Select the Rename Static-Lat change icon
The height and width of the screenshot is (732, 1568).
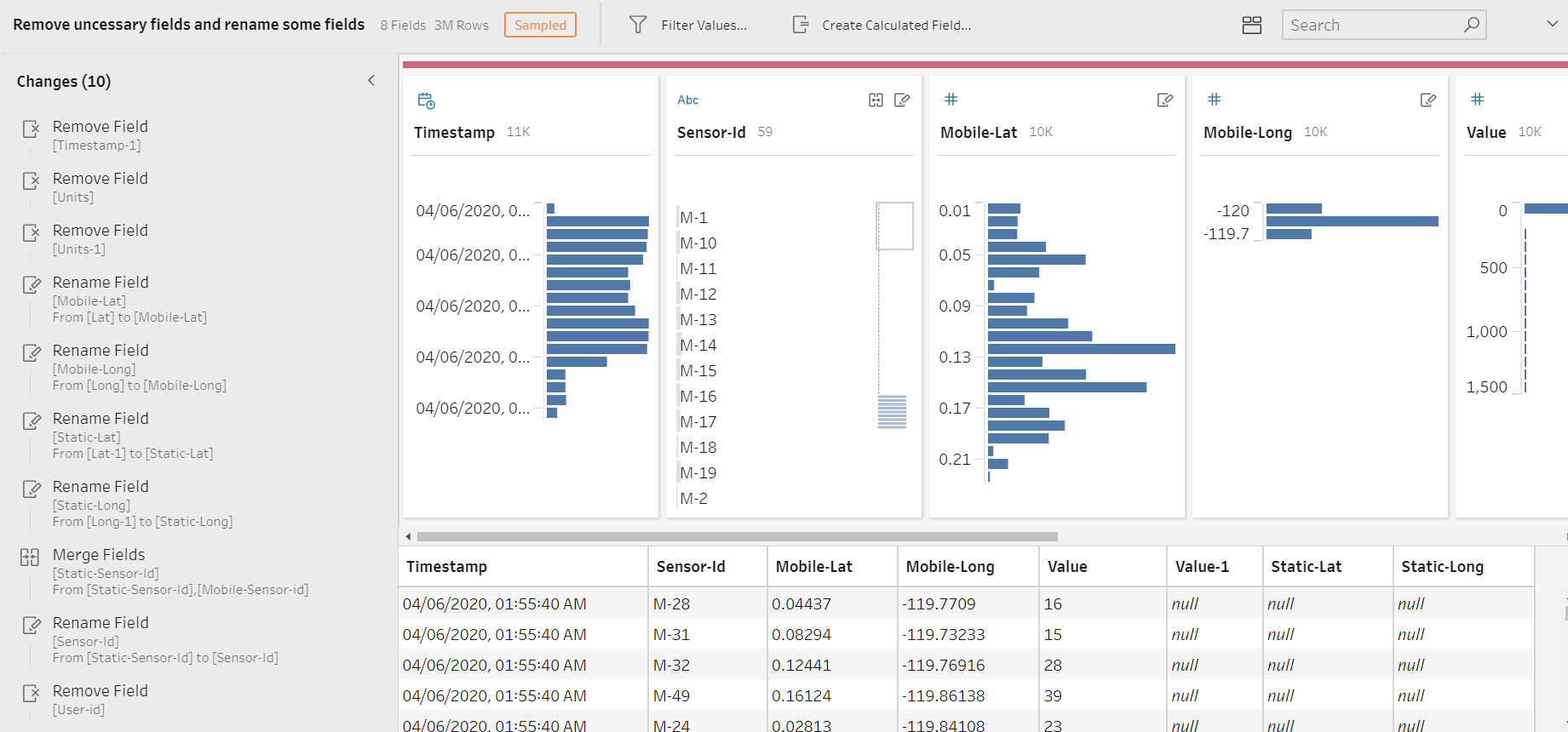pos(32,421)
